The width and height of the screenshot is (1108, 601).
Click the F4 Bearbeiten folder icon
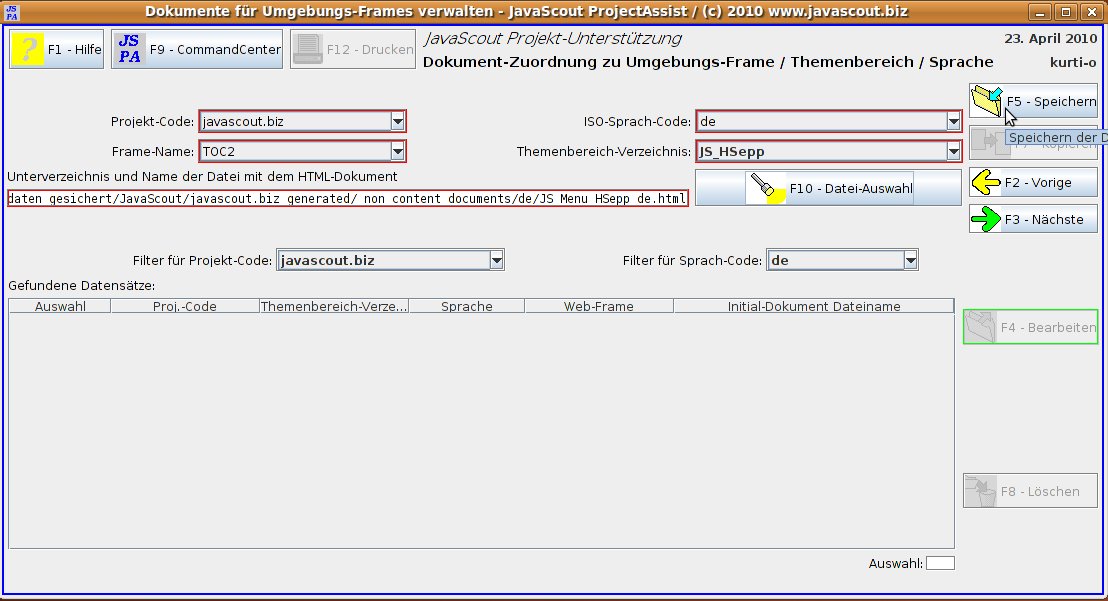click(x=981, y=327)
